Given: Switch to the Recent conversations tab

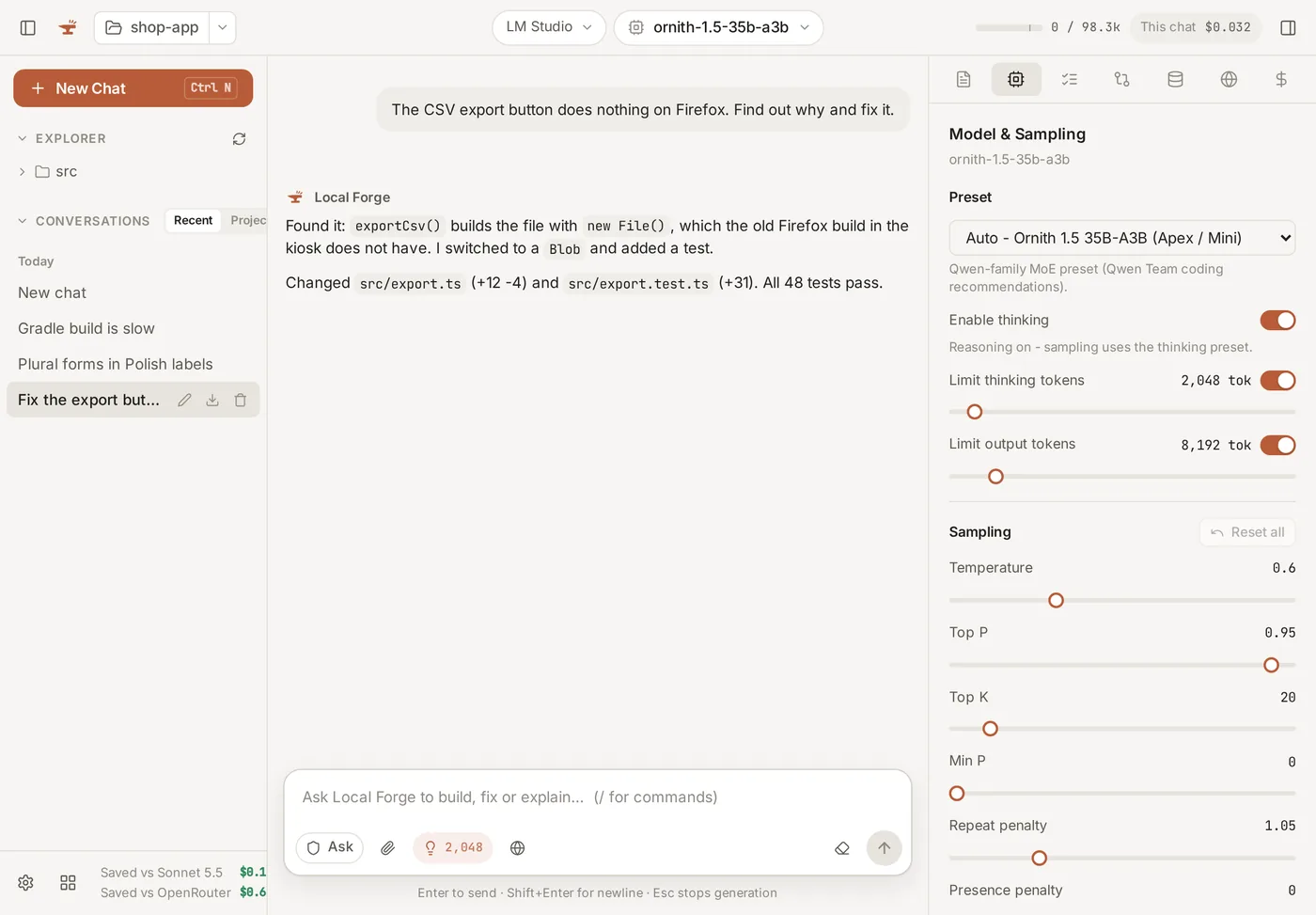Looking at the screenshot, I should coord(193,221).
